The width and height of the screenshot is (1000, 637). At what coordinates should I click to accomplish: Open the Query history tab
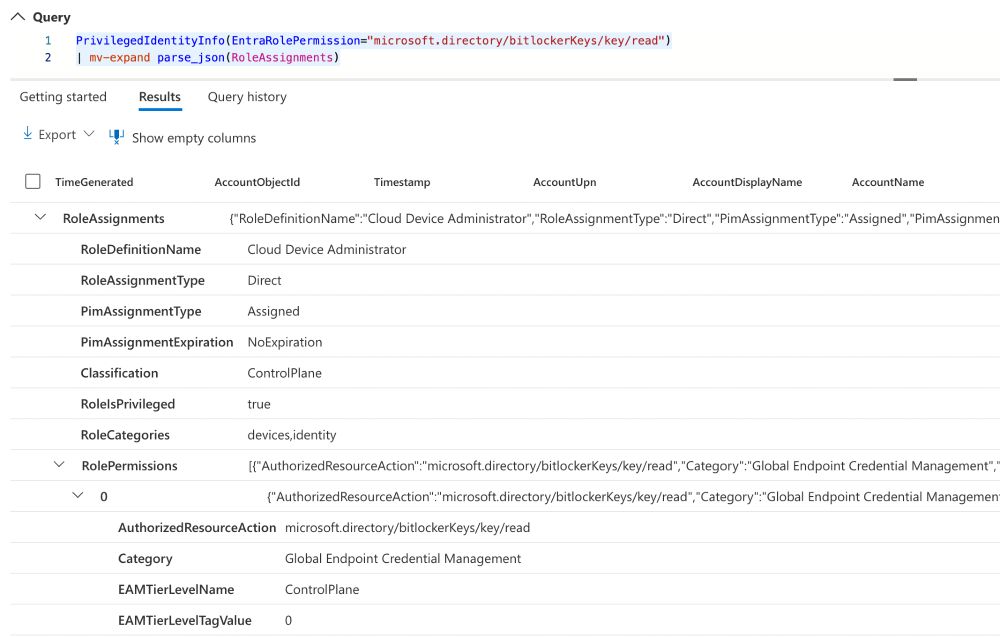[x=247, y=97]
